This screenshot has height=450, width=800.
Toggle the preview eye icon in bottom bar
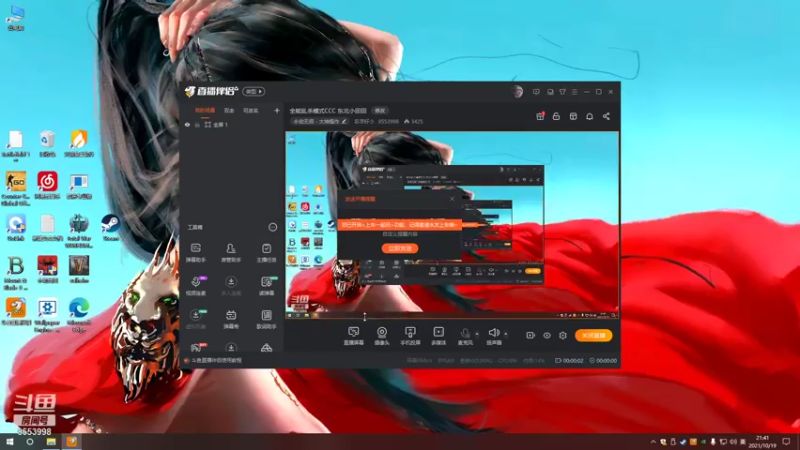(x=546, y=335)
